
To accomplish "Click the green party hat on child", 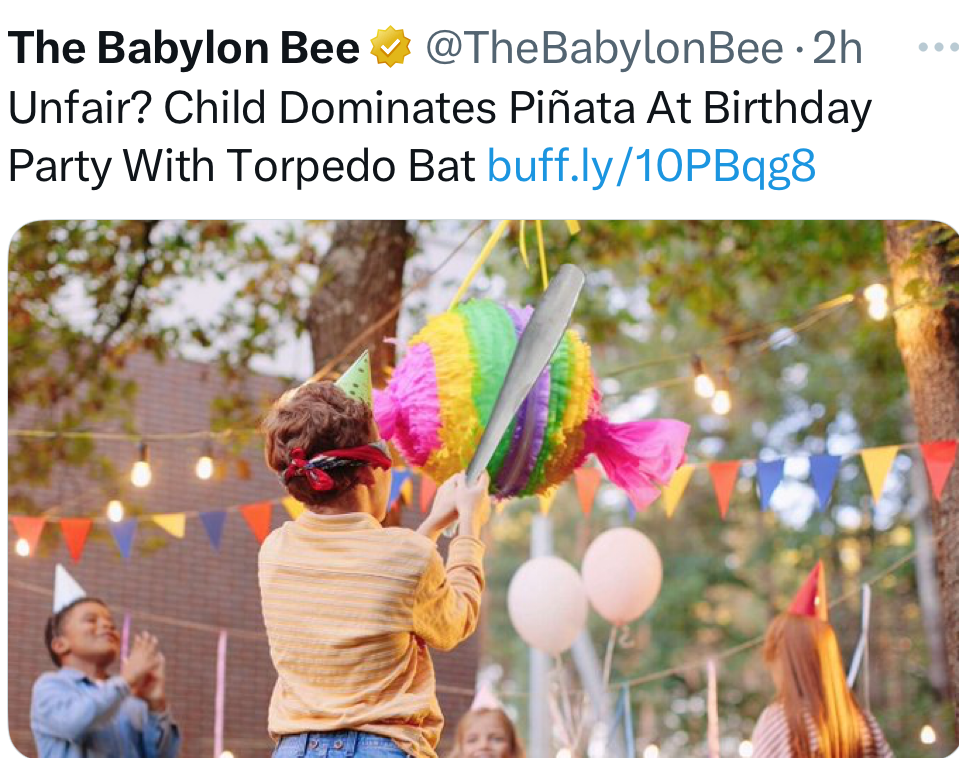I will click(356, 376).
